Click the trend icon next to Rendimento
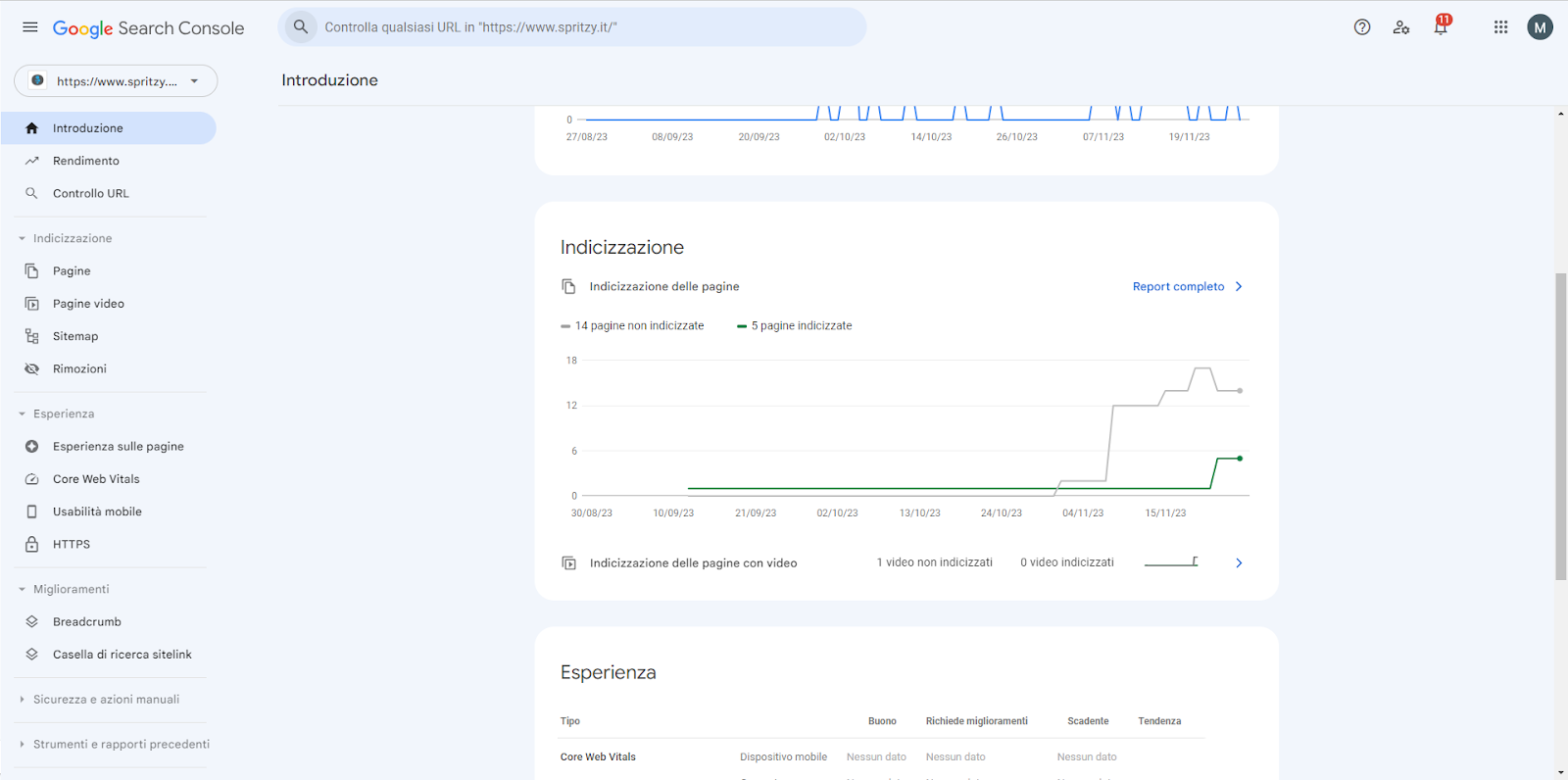Screen dimensions: 1568x780 (x=31, y=161)
